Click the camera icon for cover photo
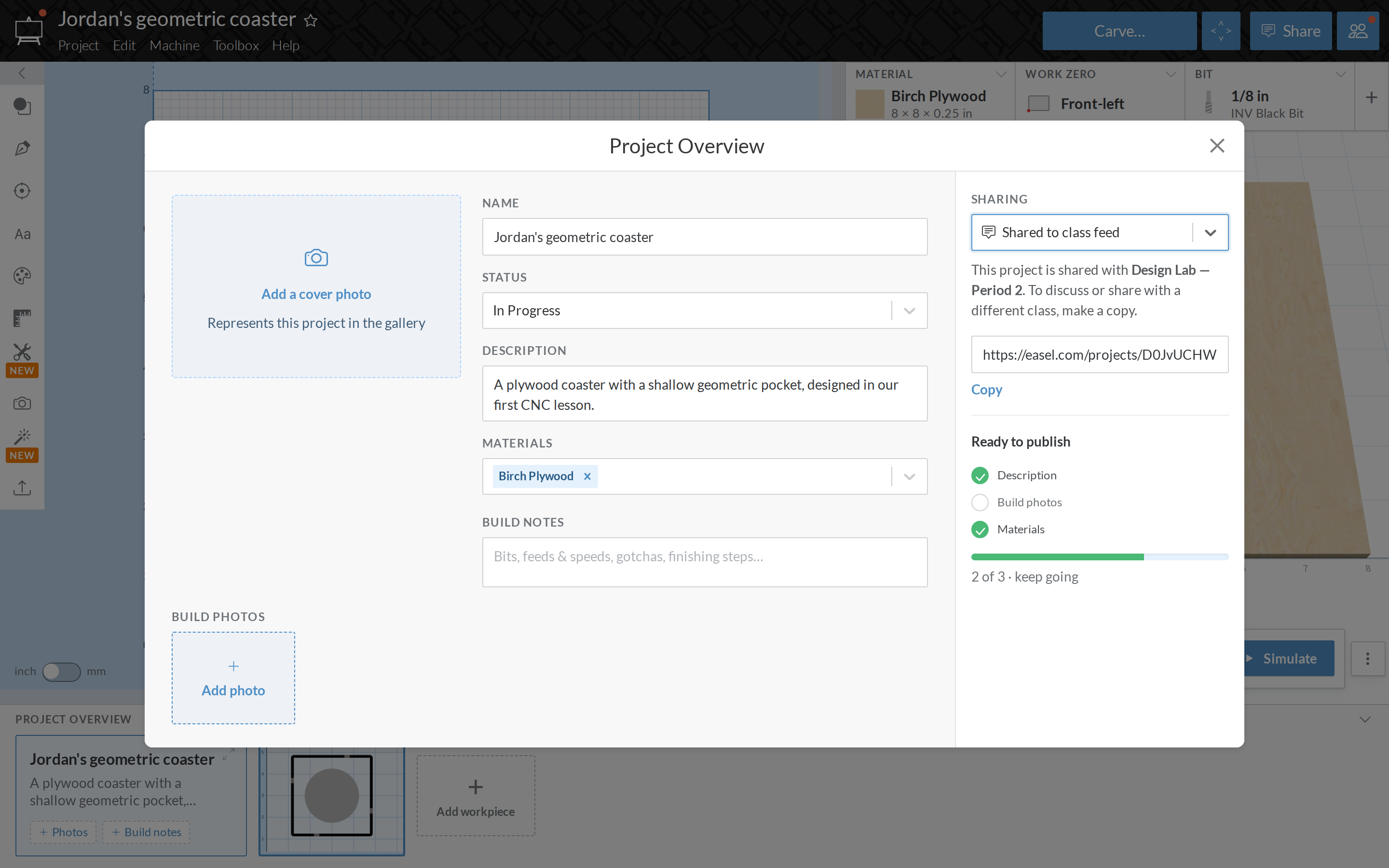This screenshot has height=868, width=1389. (x=316, y=258)
